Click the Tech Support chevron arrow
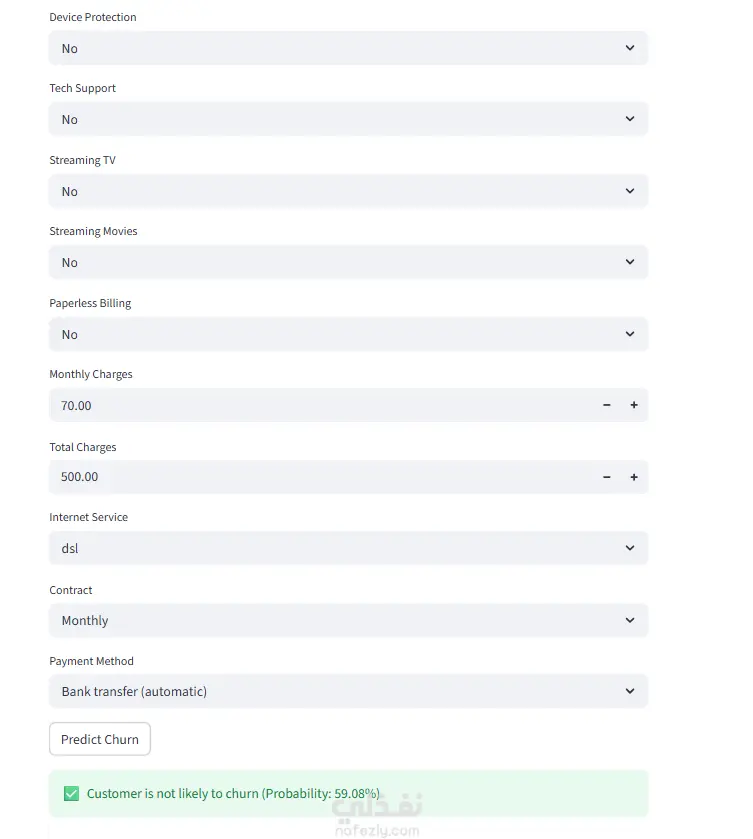Image resolution: width=753 pixels, height=839 pixels. coord(630,119)
